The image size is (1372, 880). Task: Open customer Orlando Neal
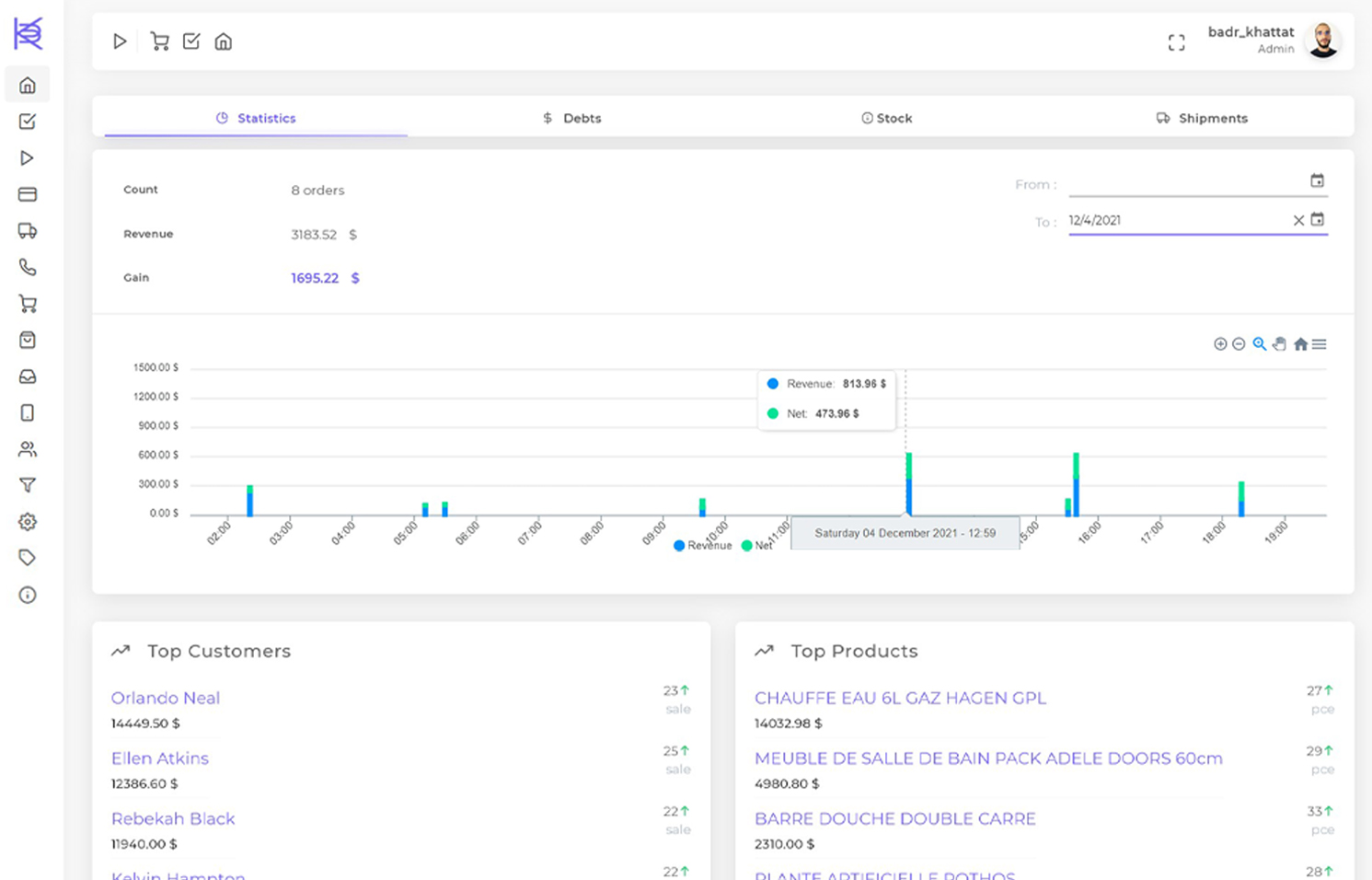tap(166, 698)
